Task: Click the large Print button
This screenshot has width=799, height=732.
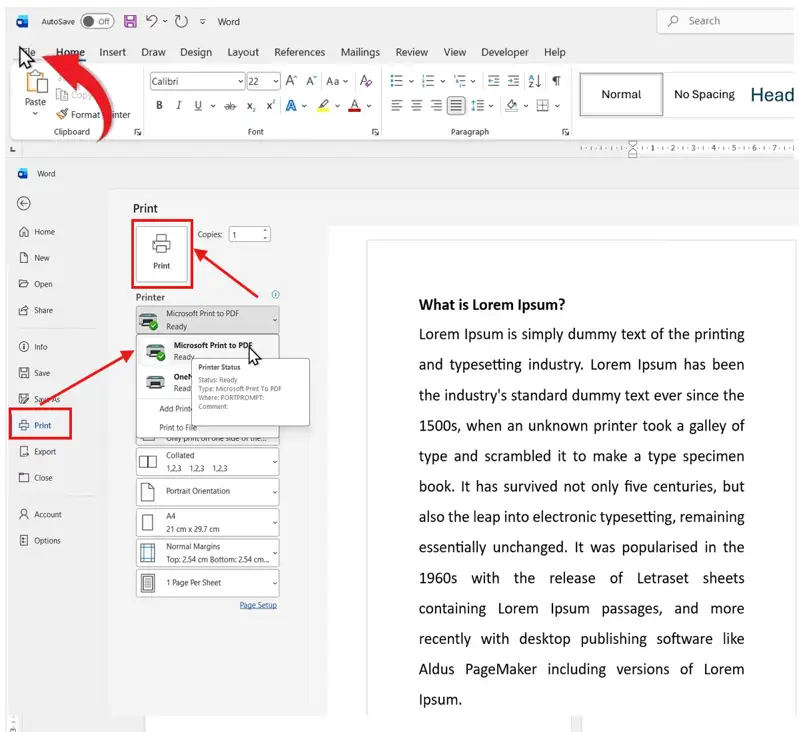Action: pyautogui.click(x=162, y=253)
